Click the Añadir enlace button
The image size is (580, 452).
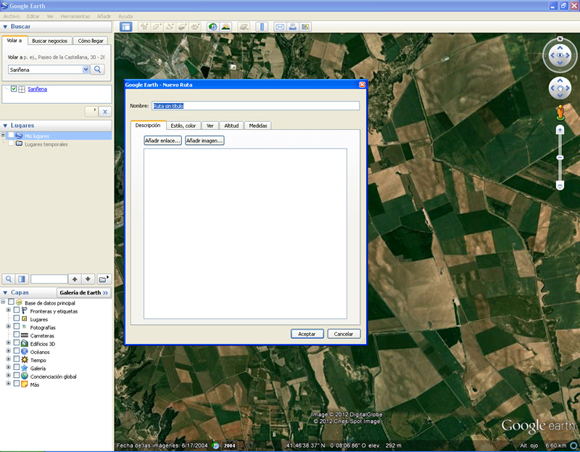coord(163,141)
